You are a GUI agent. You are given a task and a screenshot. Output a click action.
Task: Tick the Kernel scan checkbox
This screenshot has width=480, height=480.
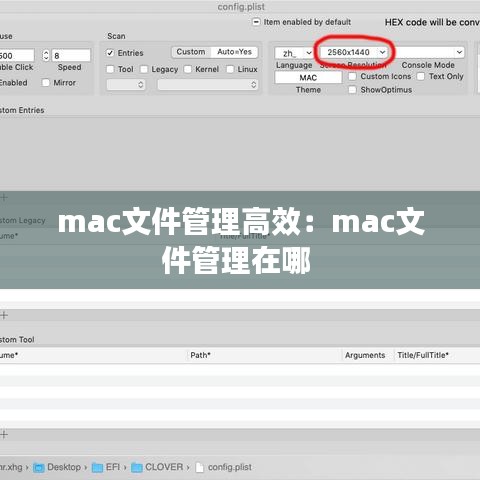point(188,69)
